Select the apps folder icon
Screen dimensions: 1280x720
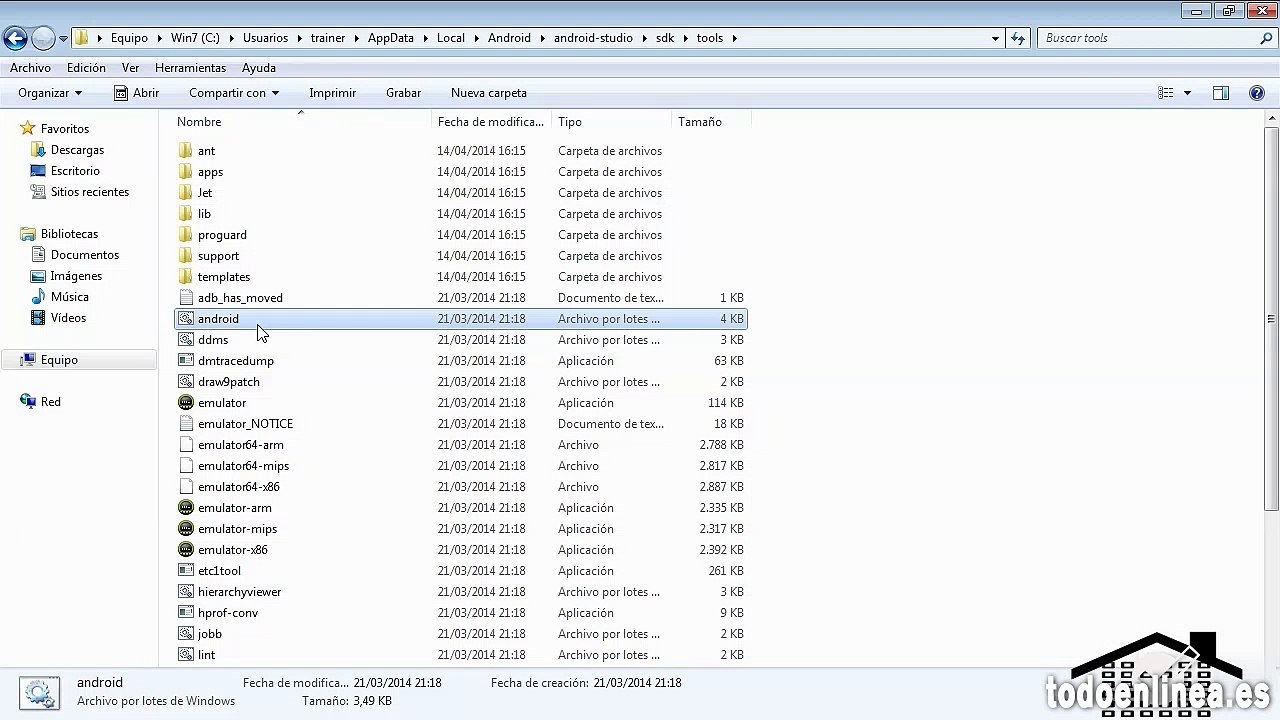185,172
